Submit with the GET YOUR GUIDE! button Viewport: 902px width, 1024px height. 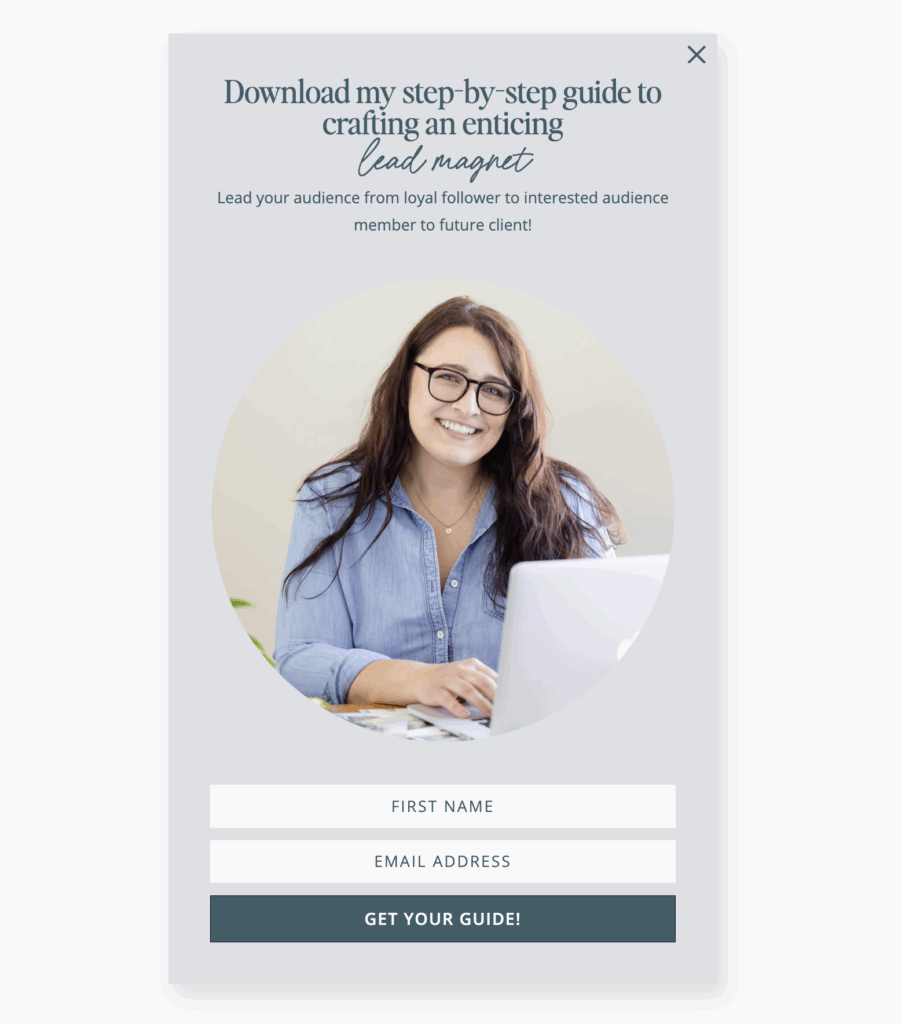pyautogui.click(x=443, y=919)
